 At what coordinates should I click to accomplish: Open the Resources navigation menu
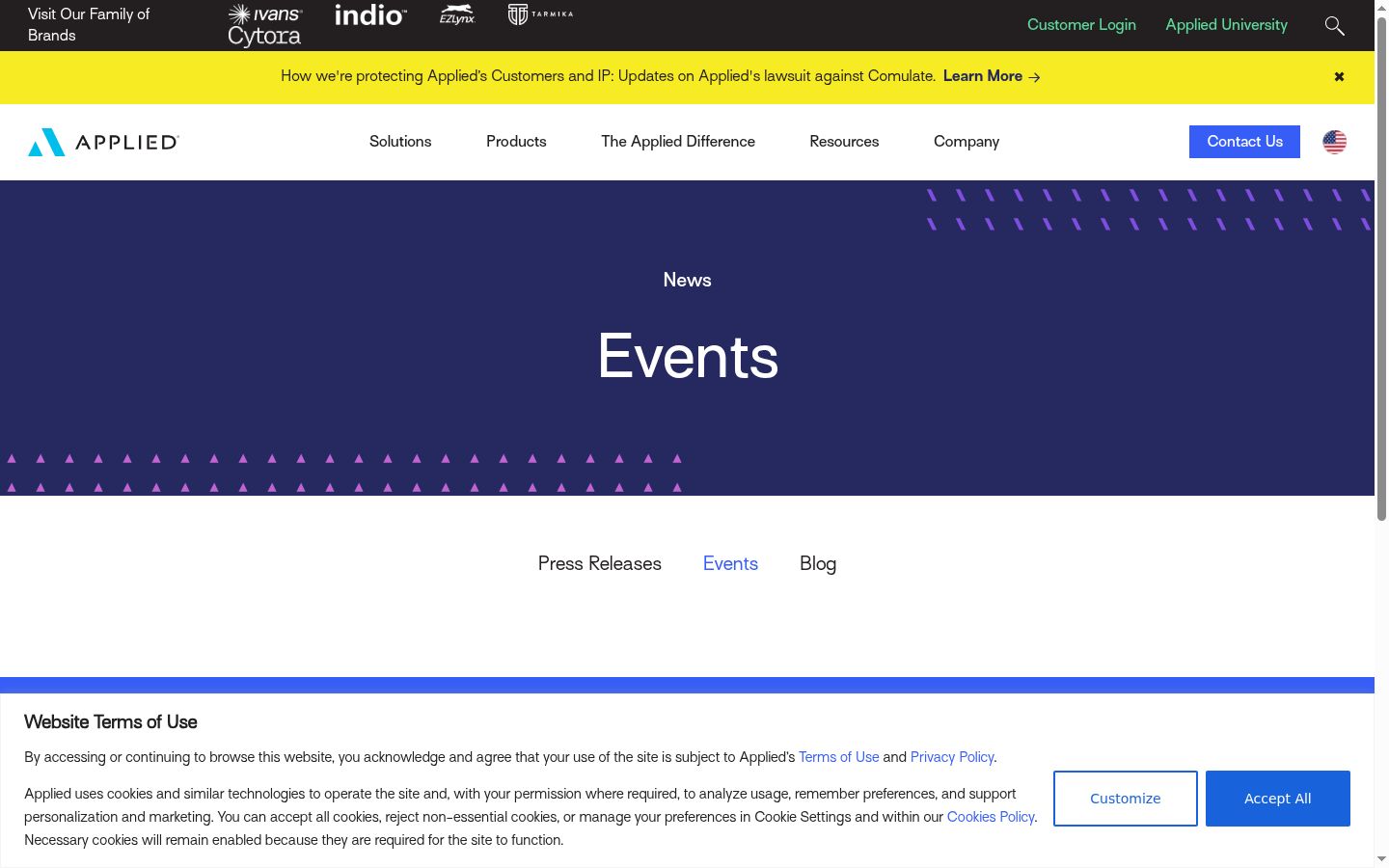[x=844, y=141]
